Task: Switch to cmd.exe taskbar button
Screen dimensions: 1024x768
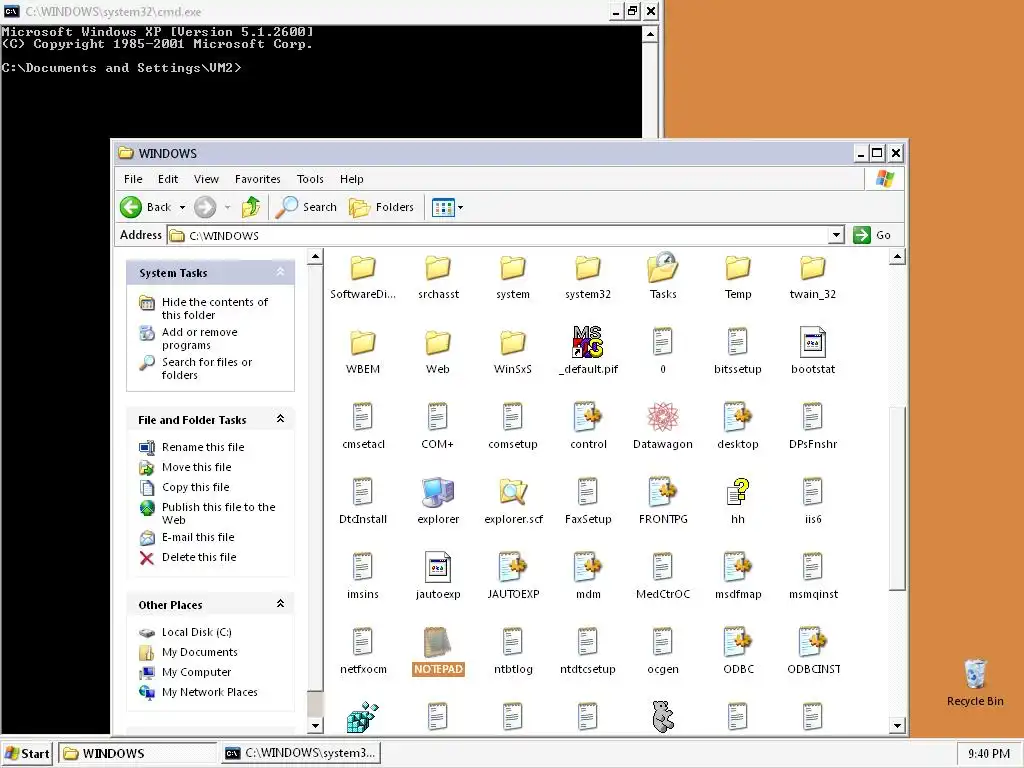Action: [x=301, y=753]
